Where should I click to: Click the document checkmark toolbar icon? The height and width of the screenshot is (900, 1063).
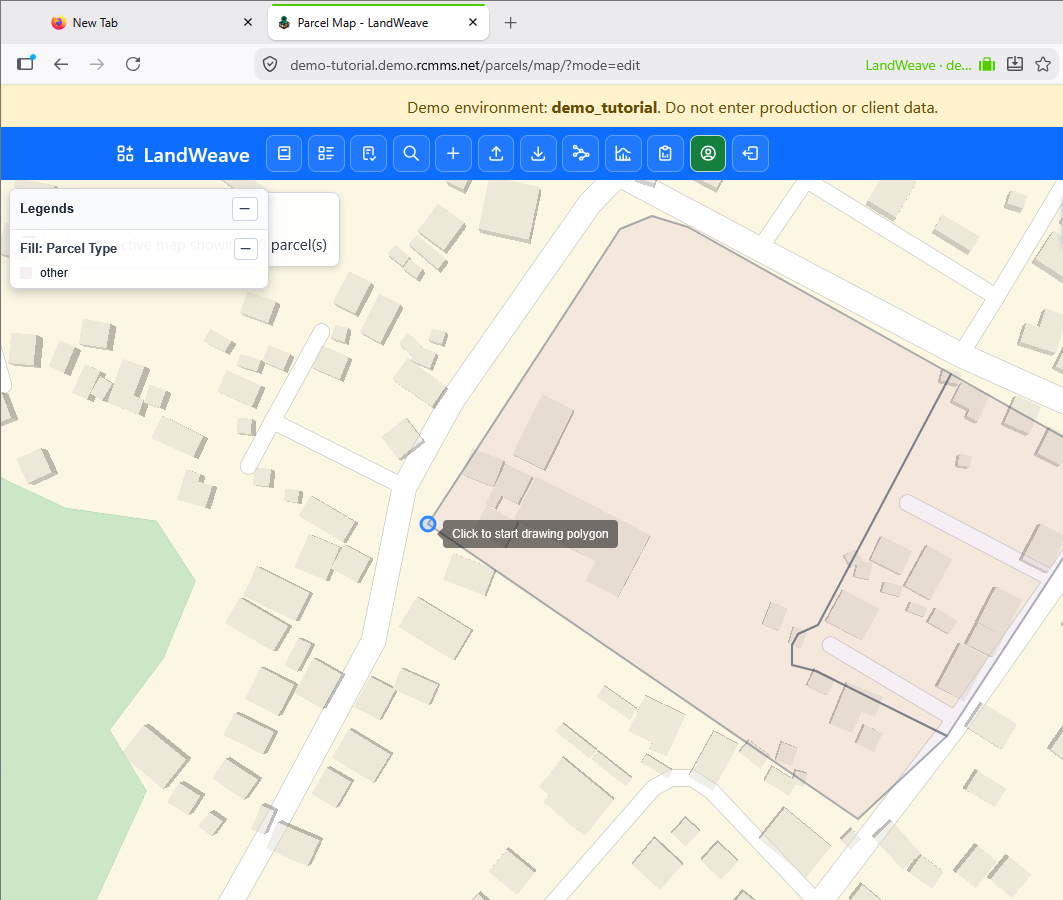pyautogui.click(x=369, y=153)
